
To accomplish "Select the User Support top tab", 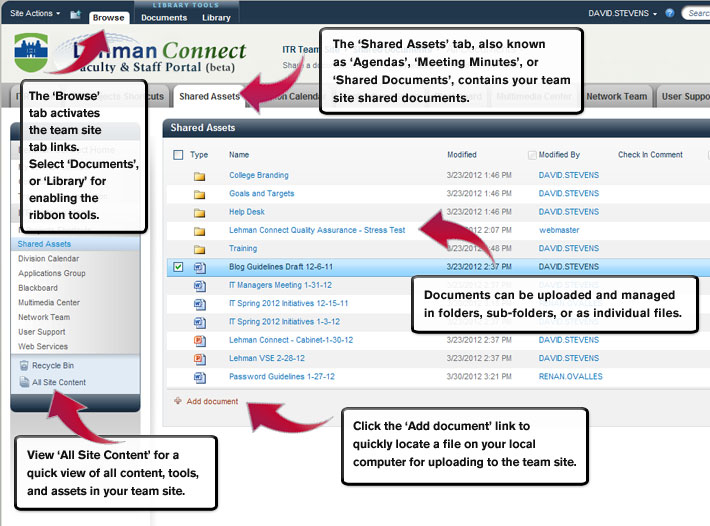I will (x=683, y=96).
